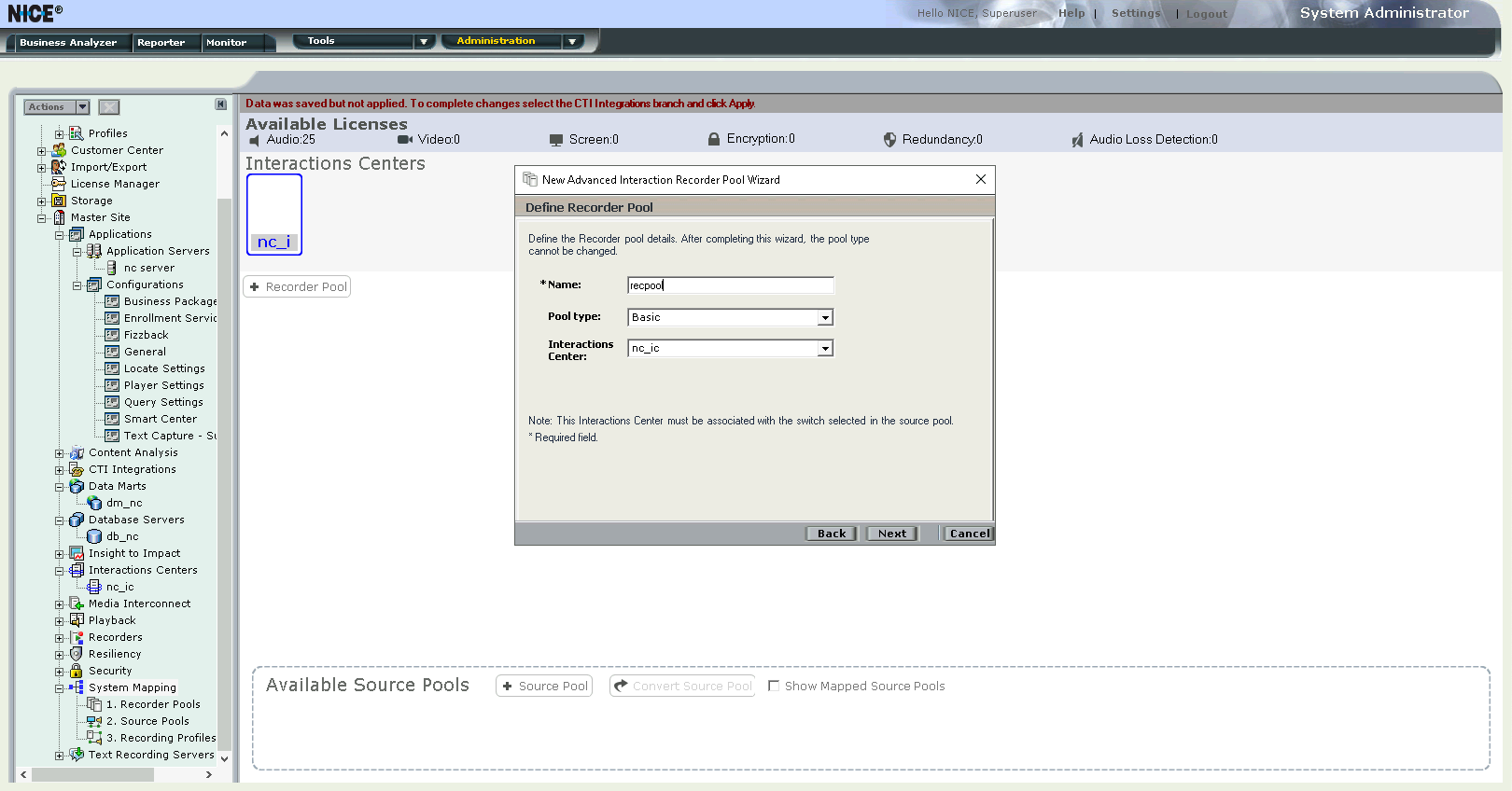Click Next in the wizard
The height and width of the screenshot is (791, 1512).
[x=891, y=534]
